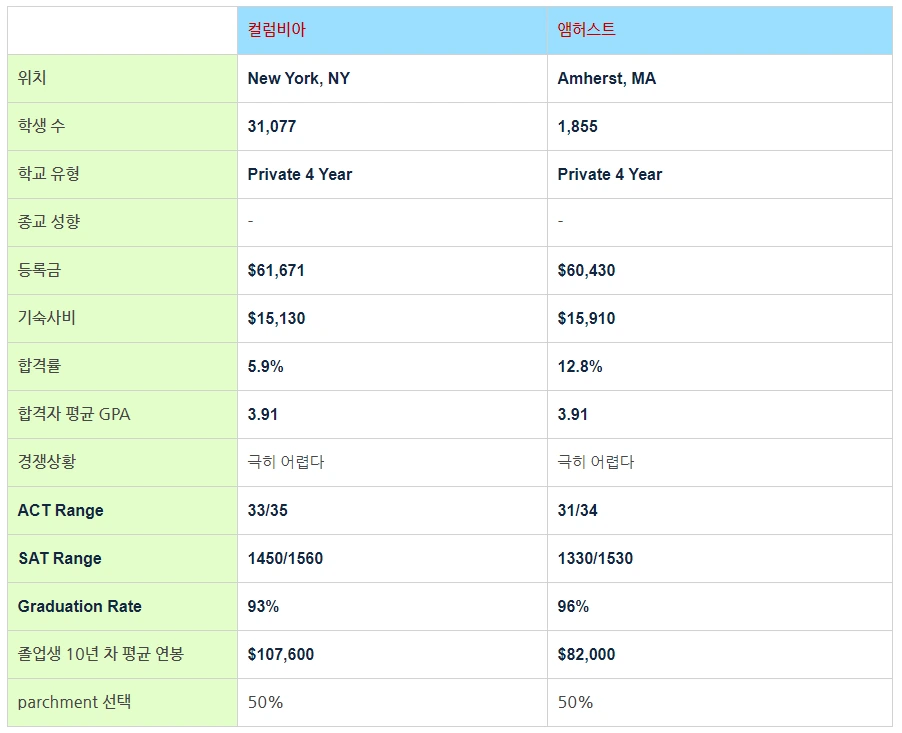Select the SAT Range label
The height and width of the screenshot is (733, 902).
tap(60, 558)
